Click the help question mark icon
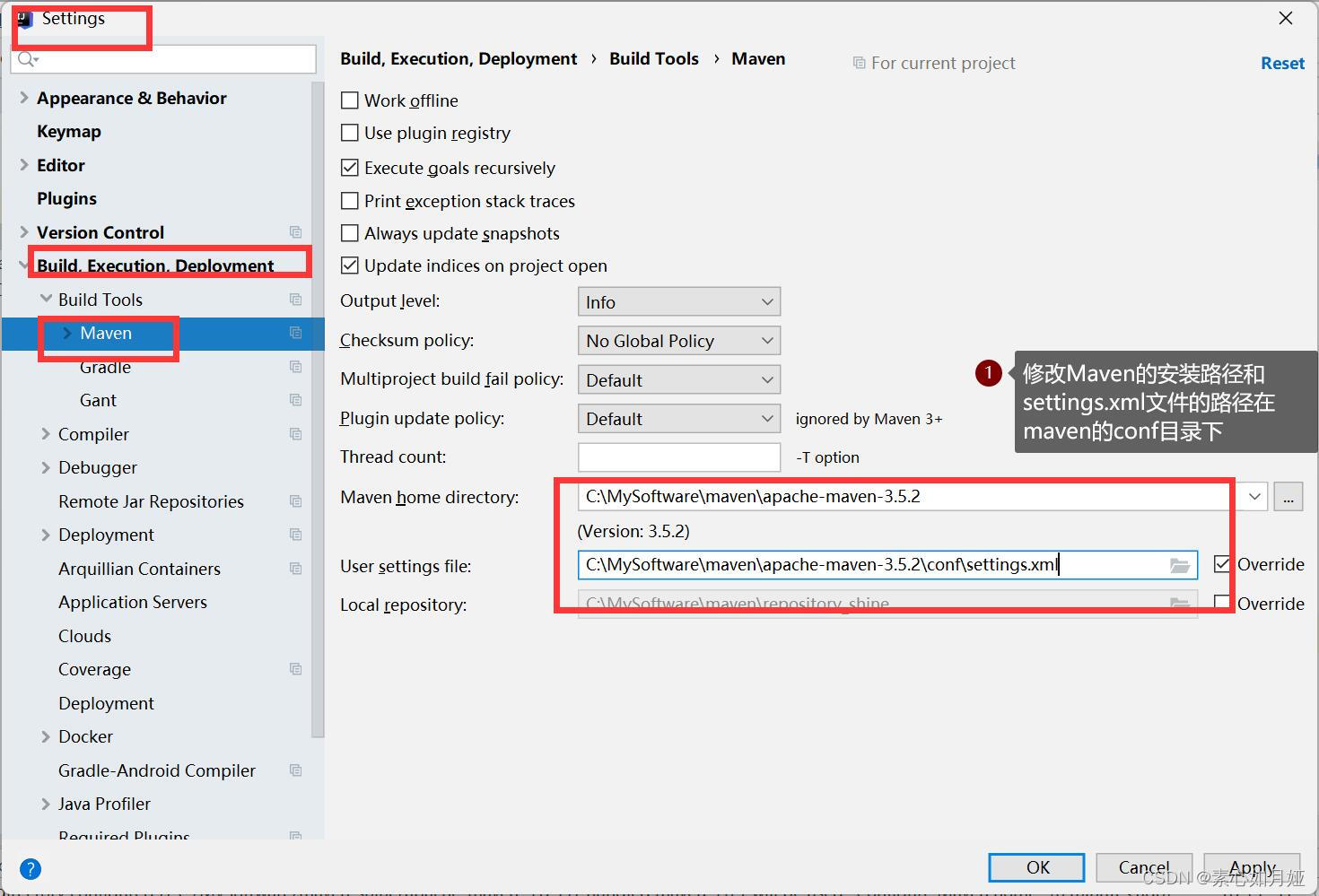Screen dimensions: 1319x896 [x=30, y=868]
